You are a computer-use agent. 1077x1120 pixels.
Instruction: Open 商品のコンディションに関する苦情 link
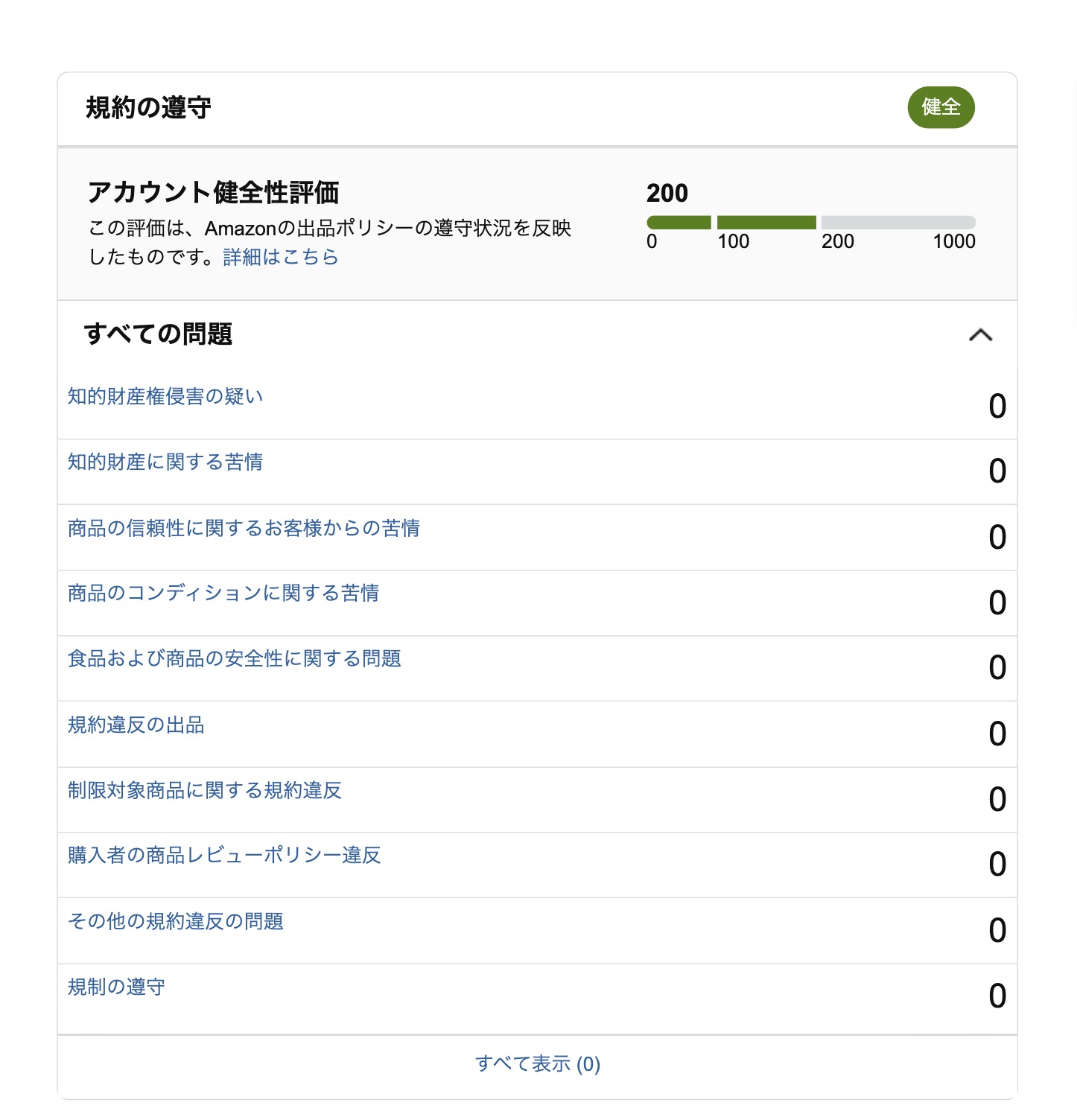[x=223, y=593]
